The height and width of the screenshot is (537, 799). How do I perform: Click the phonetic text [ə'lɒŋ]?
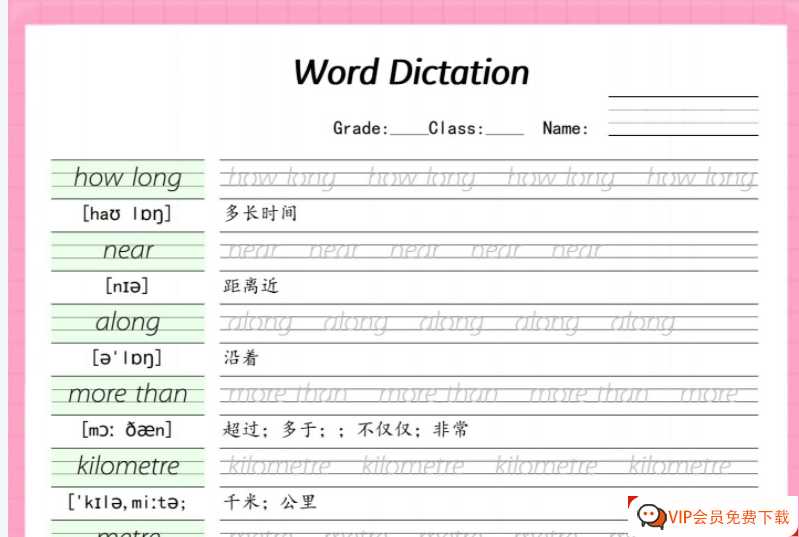(127, 358)
